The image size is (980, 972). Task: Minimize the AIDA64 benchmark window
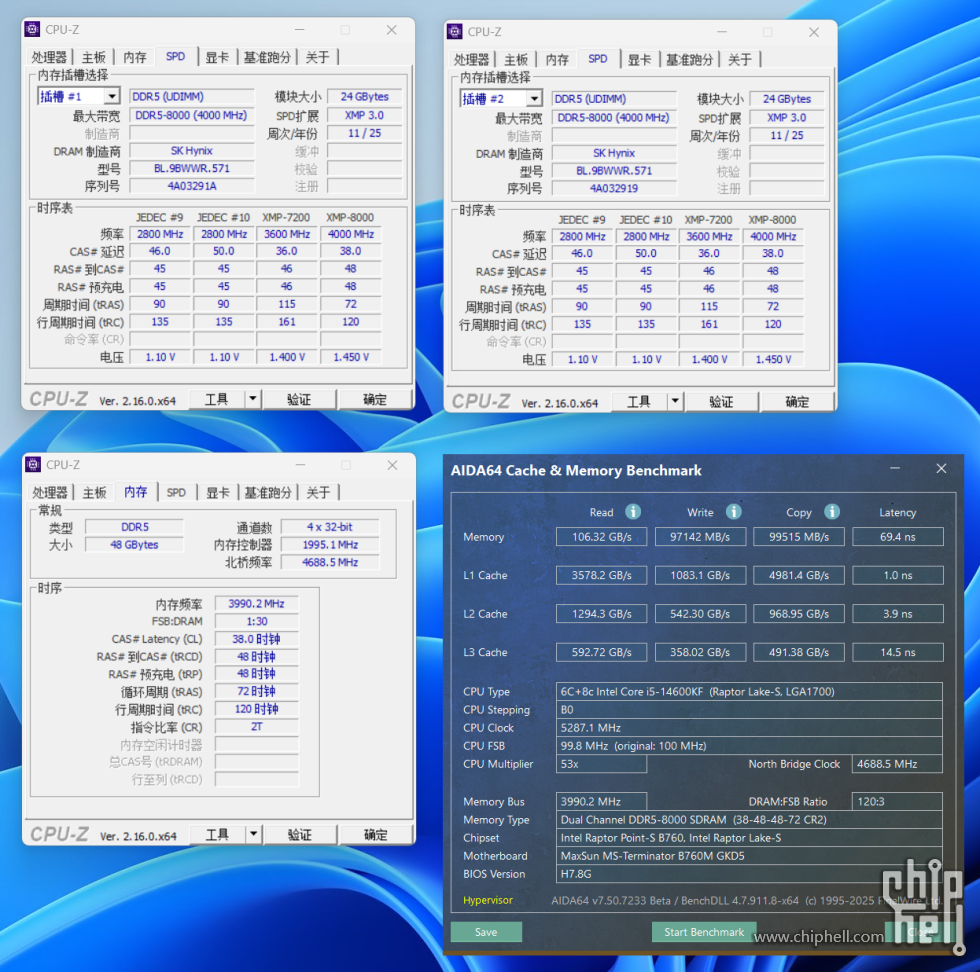pyautogui.click(x=895, y=468)
